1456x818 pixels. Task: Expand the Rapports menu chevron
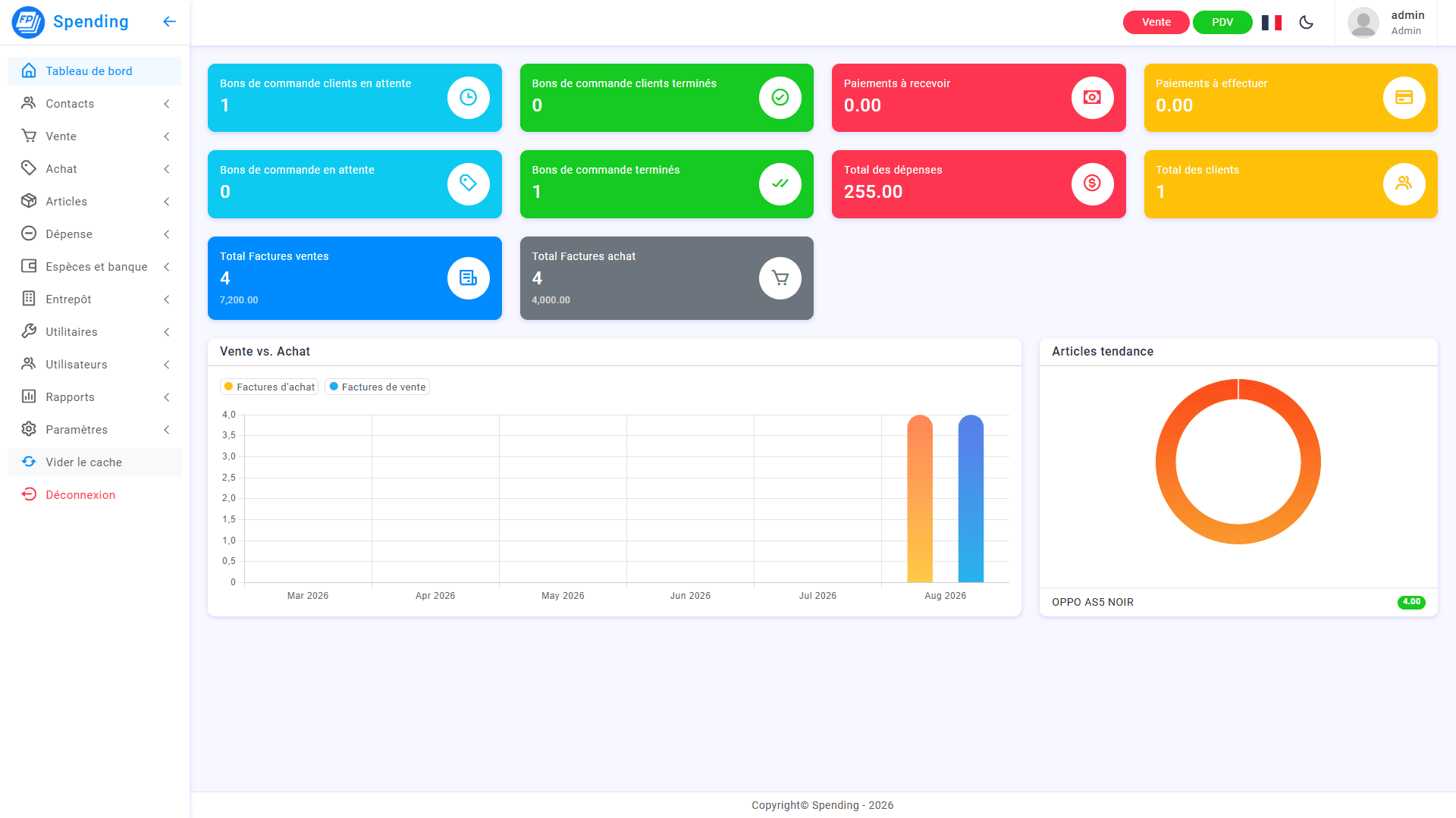click(167, 397)
